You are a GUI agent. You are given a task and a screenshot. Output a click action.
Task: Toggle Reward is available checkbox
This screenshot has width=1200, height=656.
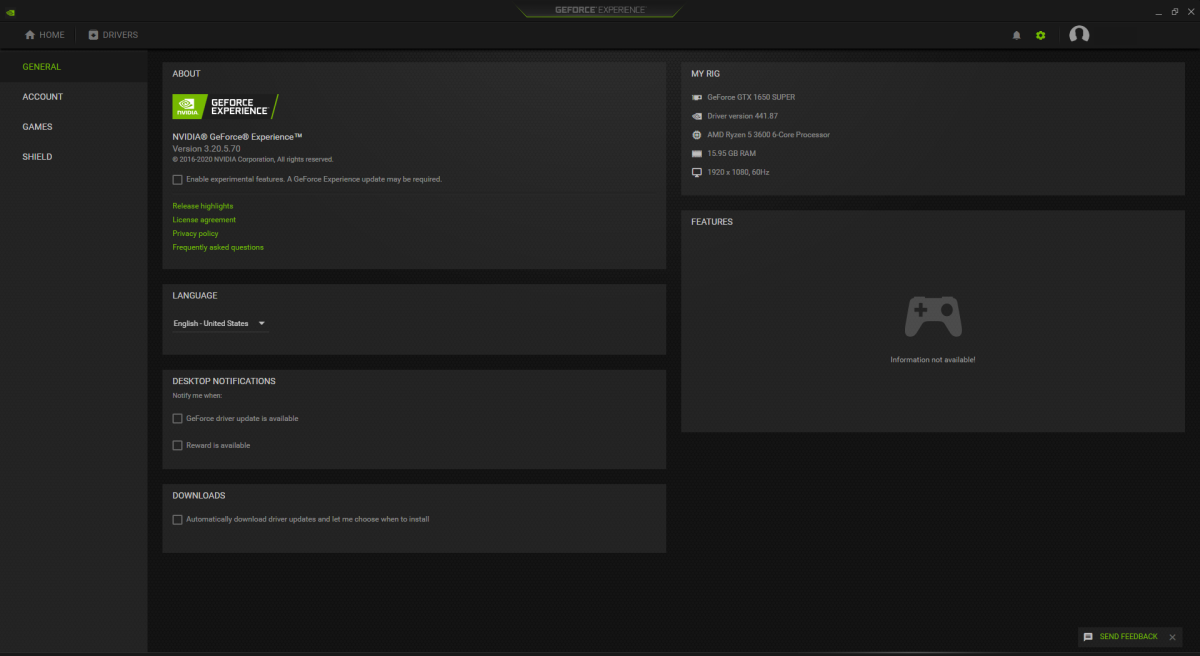(177, 445)
